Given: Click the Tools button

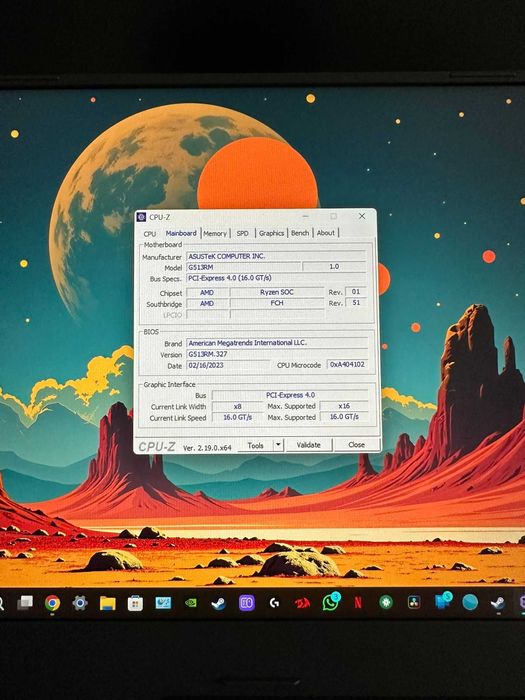Looking at the screenshot, I should [255, 446].
